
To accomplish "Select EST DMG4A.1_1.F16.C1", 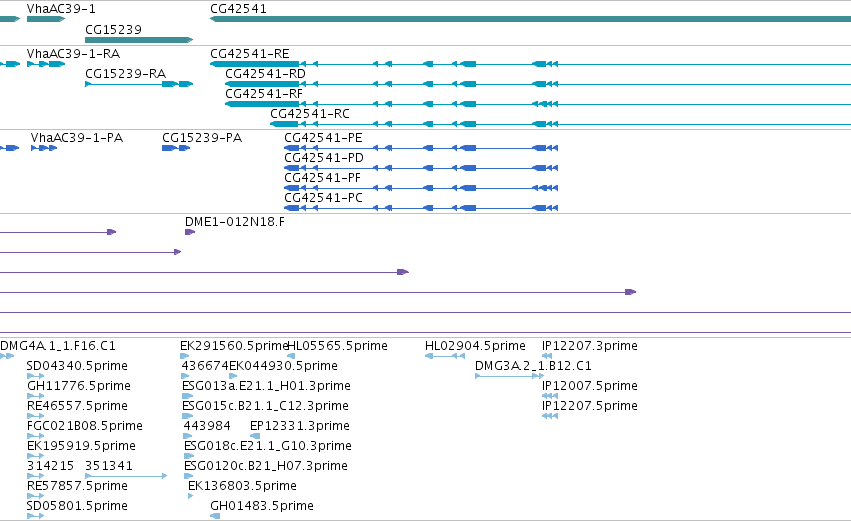I will [58, 346].
